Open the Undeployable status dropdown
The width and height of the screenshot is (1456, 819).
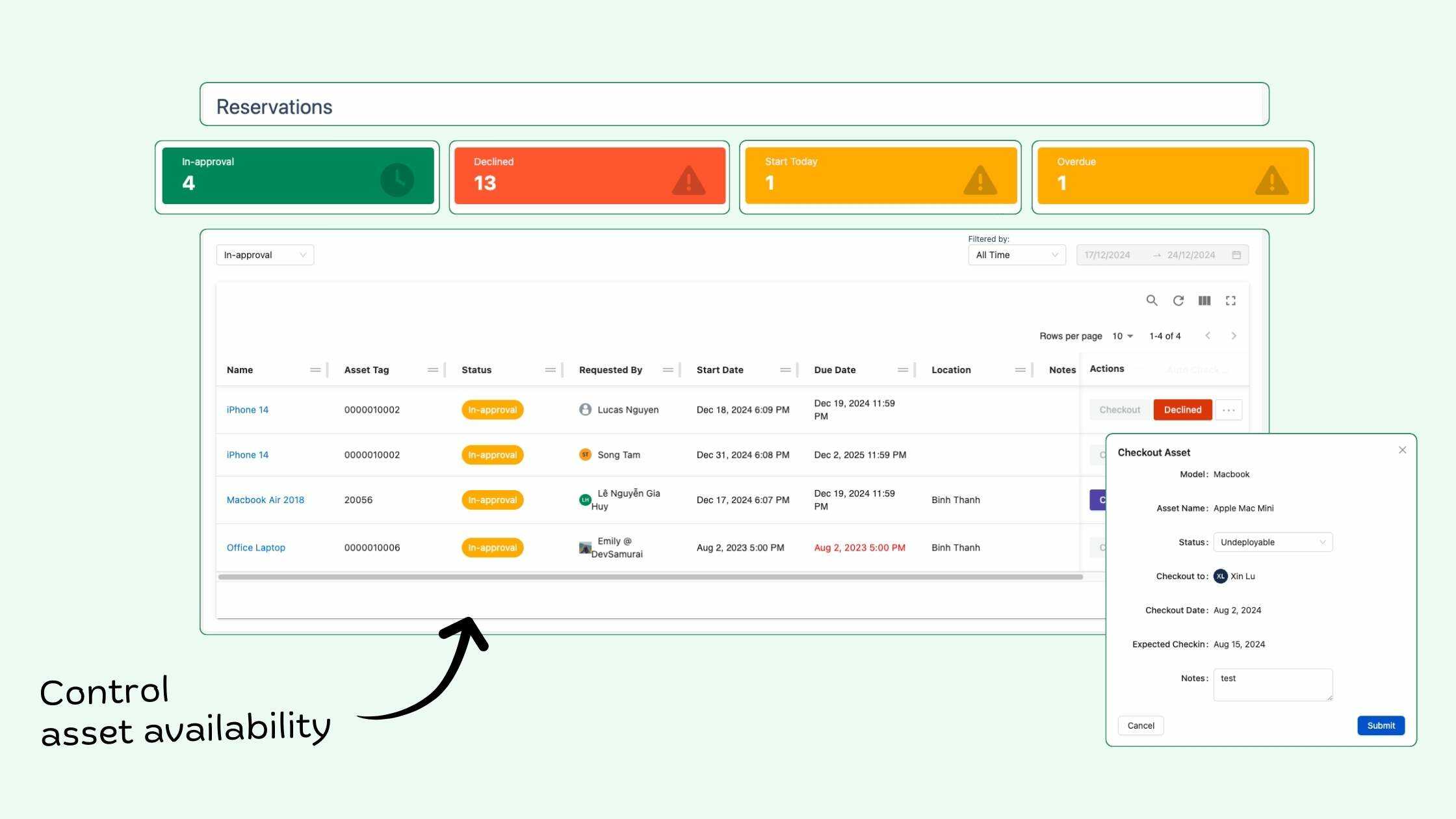[1272, 542]
